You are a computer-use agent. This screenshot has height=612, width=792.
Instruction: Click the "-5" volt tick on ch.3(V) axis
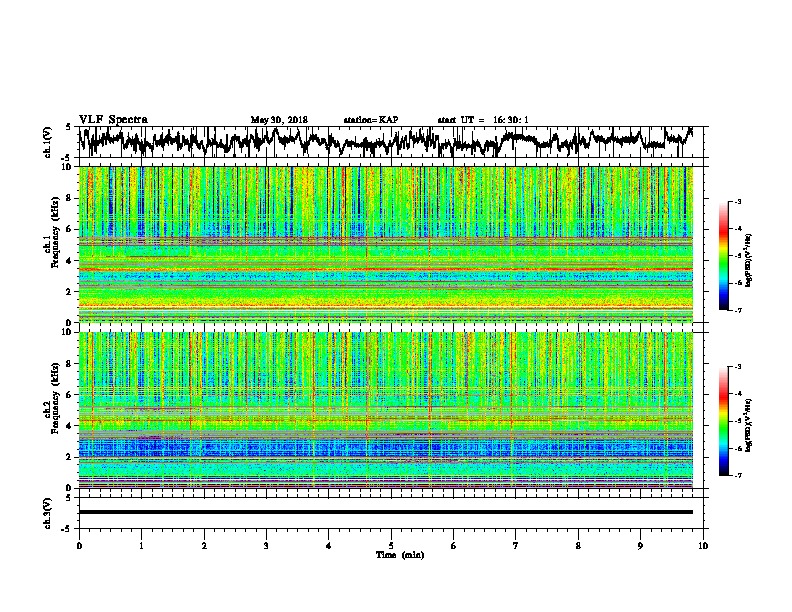pyautogui.click(x=67, y=529)
